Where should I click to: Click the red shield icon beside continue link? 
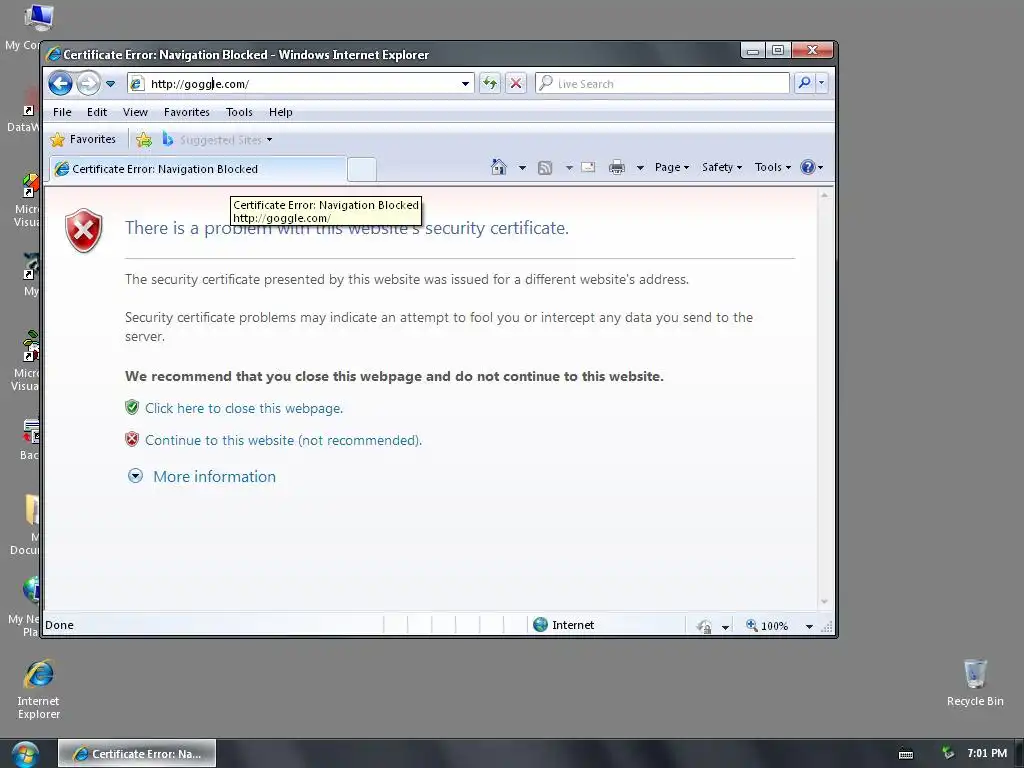132,439
